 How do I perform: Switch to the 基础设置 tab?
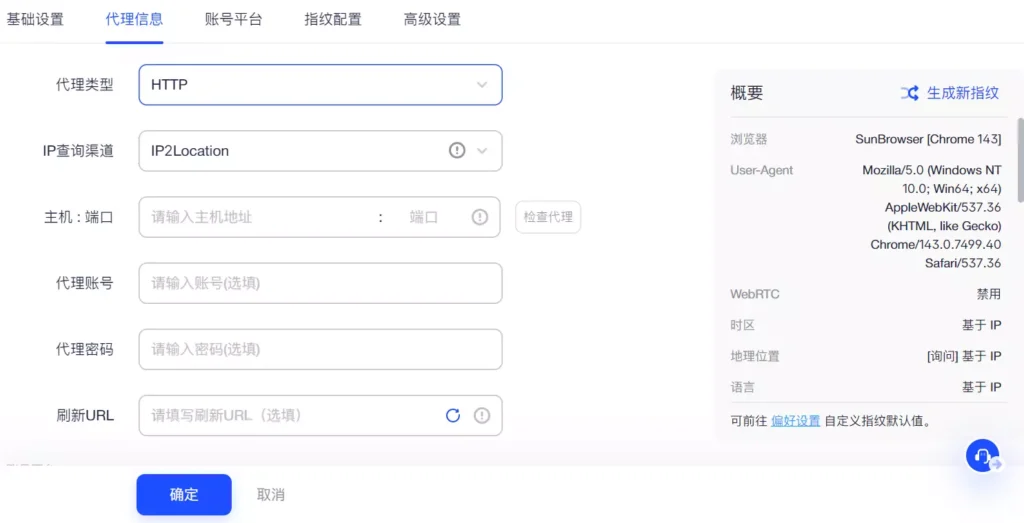tap(35, 19)
